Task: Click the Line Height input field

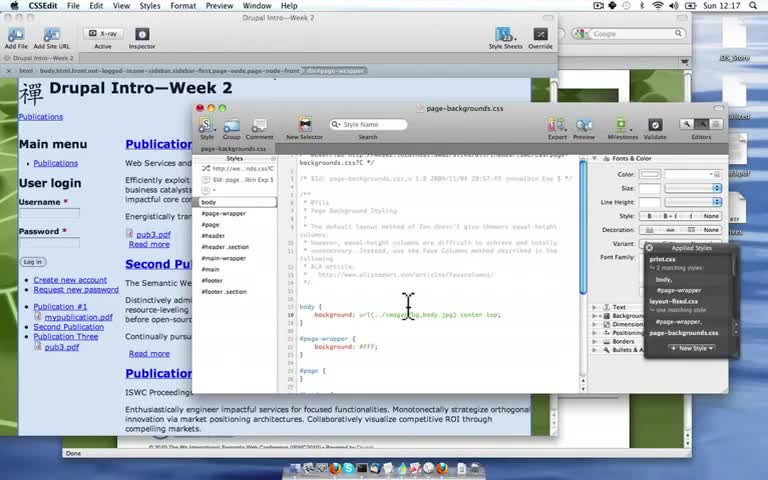Action: click(x=649, y=202)
